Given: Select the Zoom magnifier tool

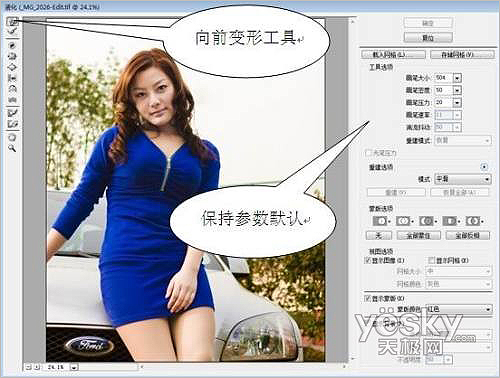Looking at the screenshot, I should [x=13, y=148].
